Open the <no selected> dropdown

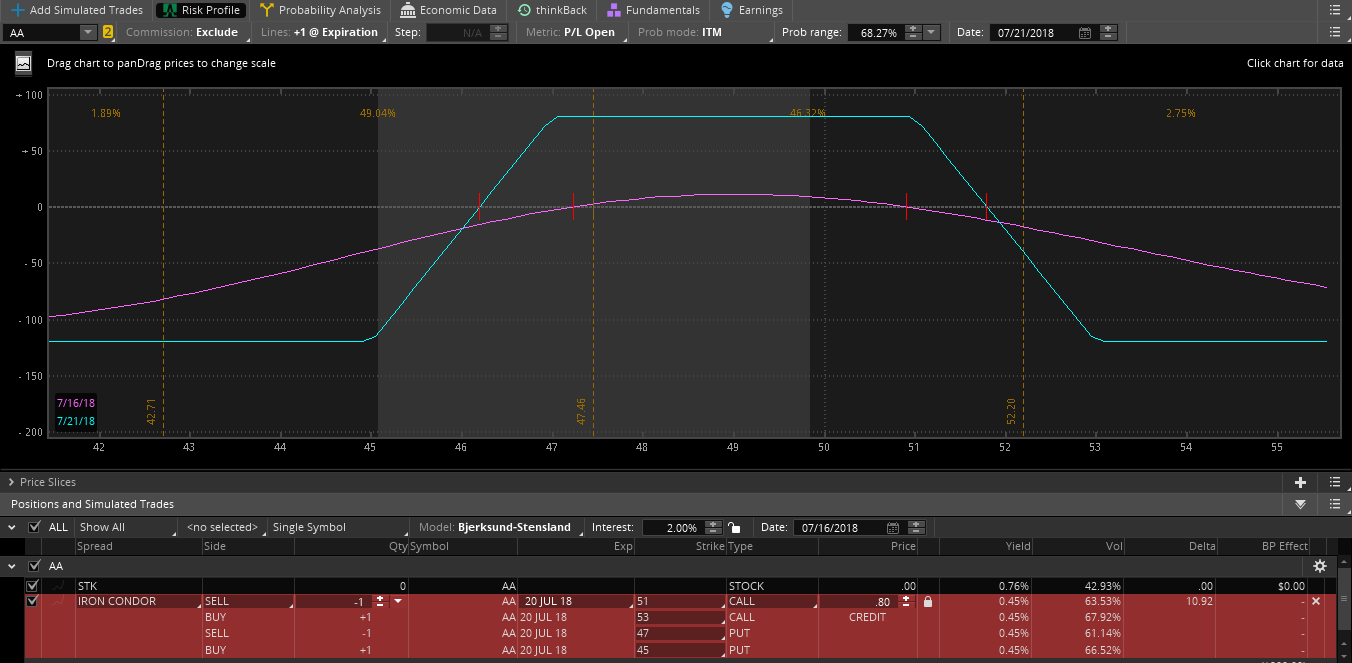[223, 527]
